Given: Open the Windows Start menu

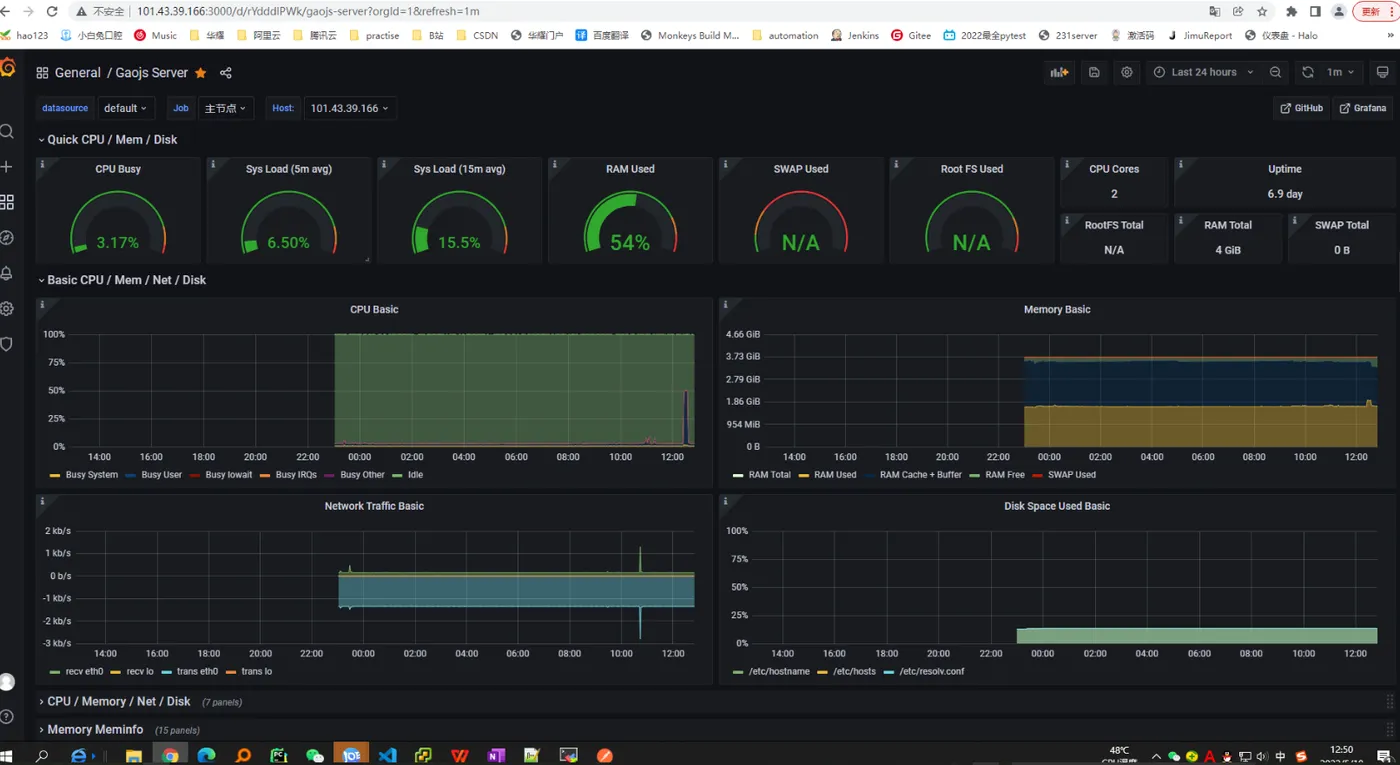Looking at the screenshot, I should pos(6,755).
